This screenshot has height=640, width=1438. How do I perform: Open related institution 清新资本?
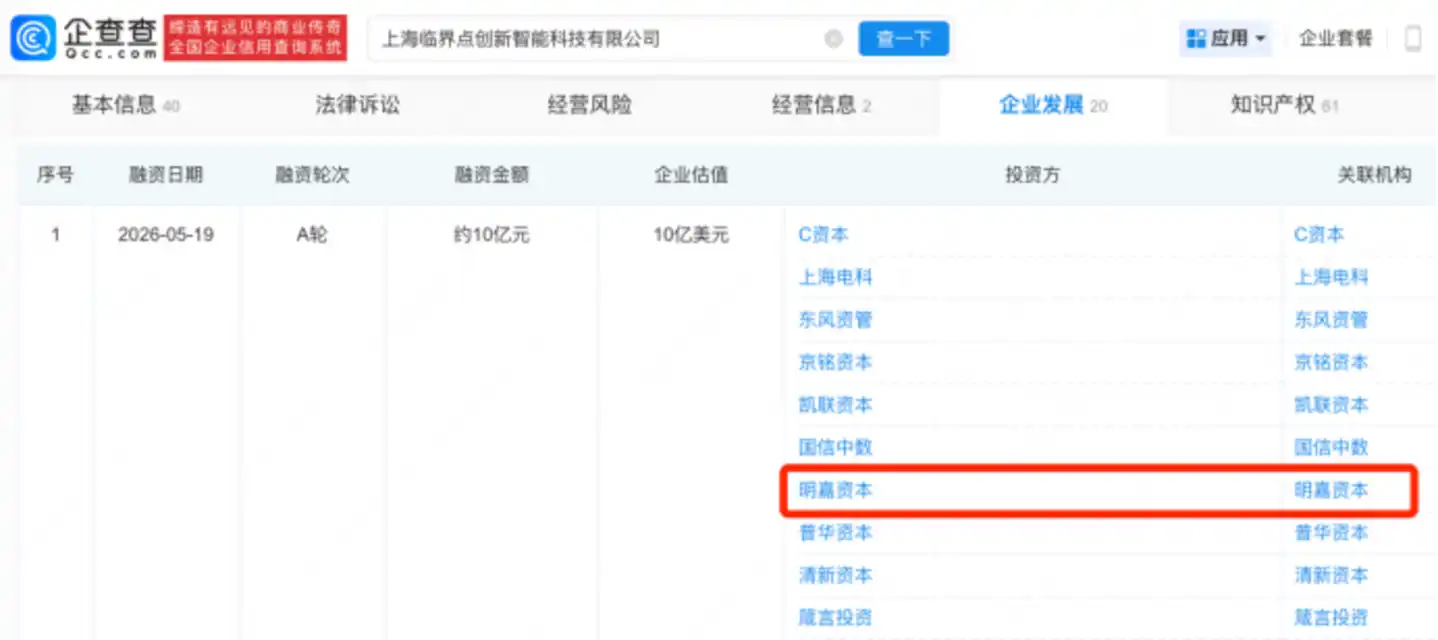point(1331,575)
